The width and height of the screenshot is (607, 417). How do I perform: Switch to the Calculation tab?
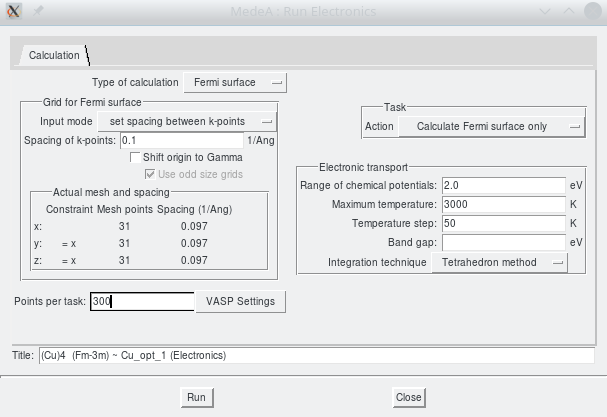click(x=54, y=55)
